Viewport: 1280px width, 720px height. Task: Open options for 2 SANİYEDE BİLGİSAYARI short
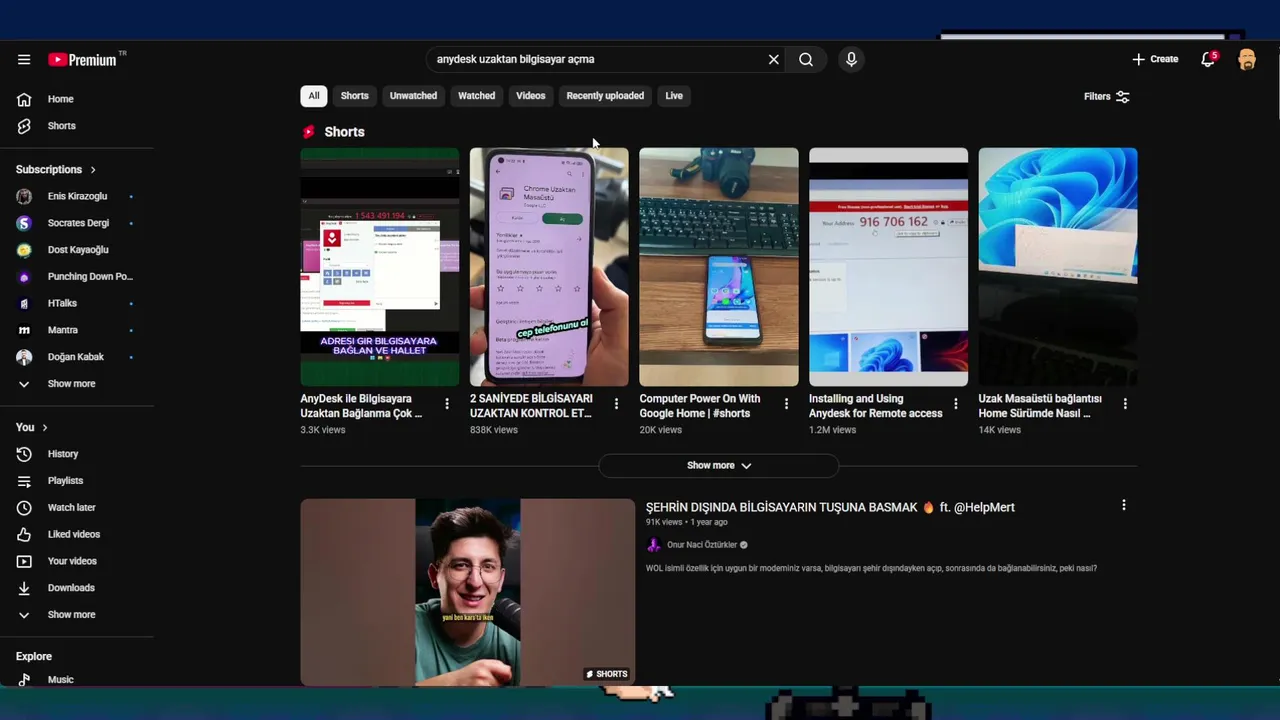pyautogui.click(x=616, y=404)
